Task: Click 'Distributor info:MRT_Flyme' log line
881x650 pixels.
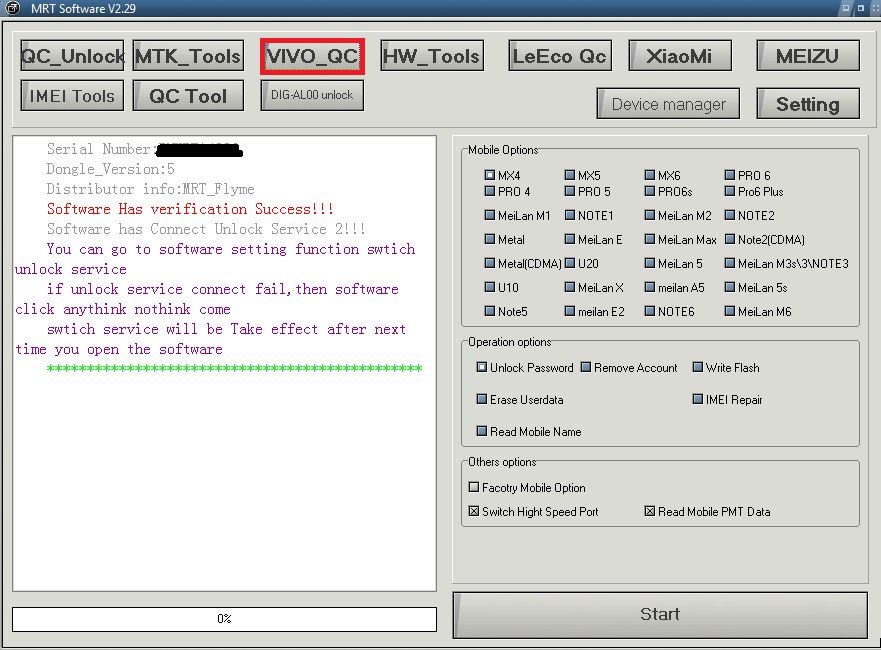Action: click(151, 189)
